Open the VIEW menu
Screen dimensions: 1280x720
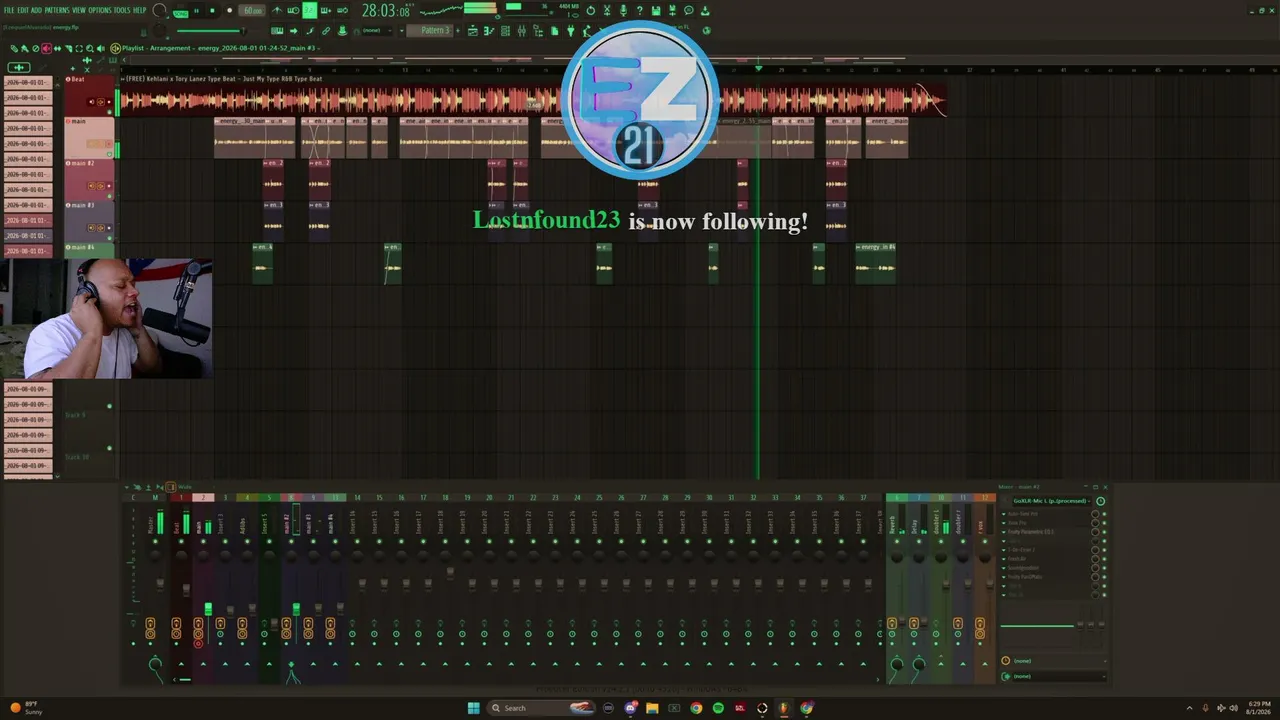pos(79,10)
